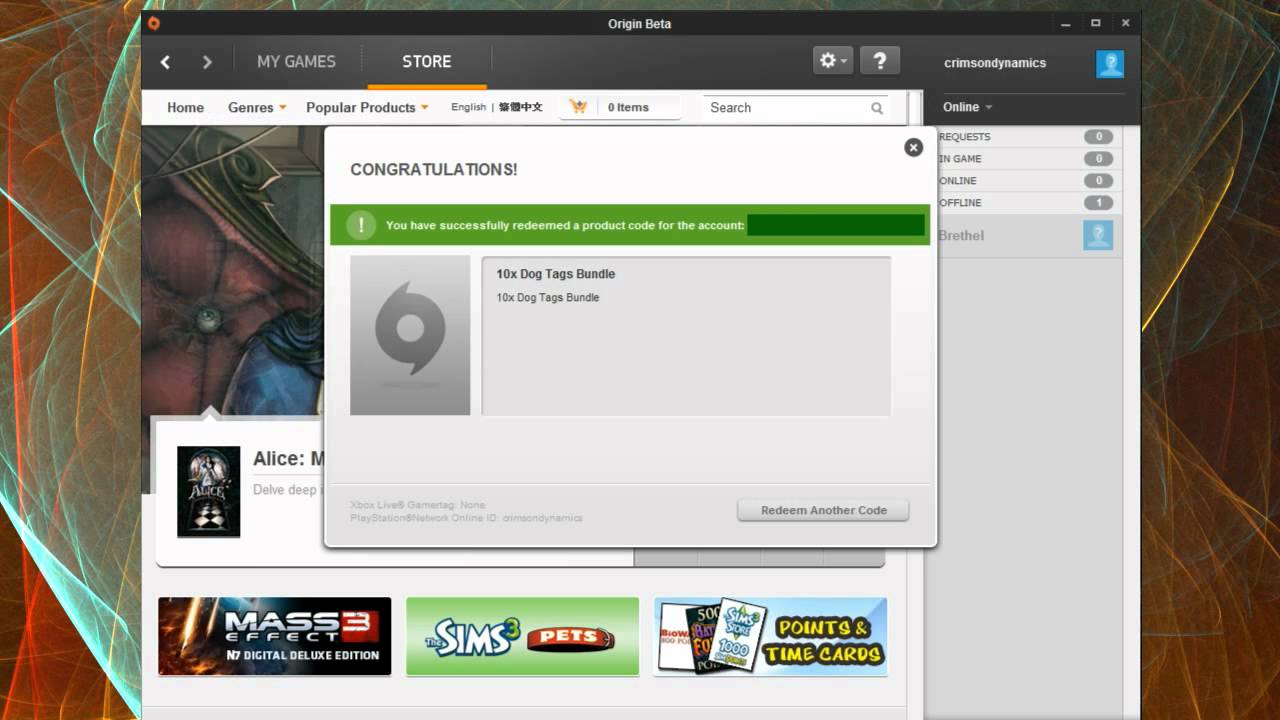Open the shopping cart icon
This screenshot has width=1280, height=720.
pyautogui.click(x=578, y=107)
